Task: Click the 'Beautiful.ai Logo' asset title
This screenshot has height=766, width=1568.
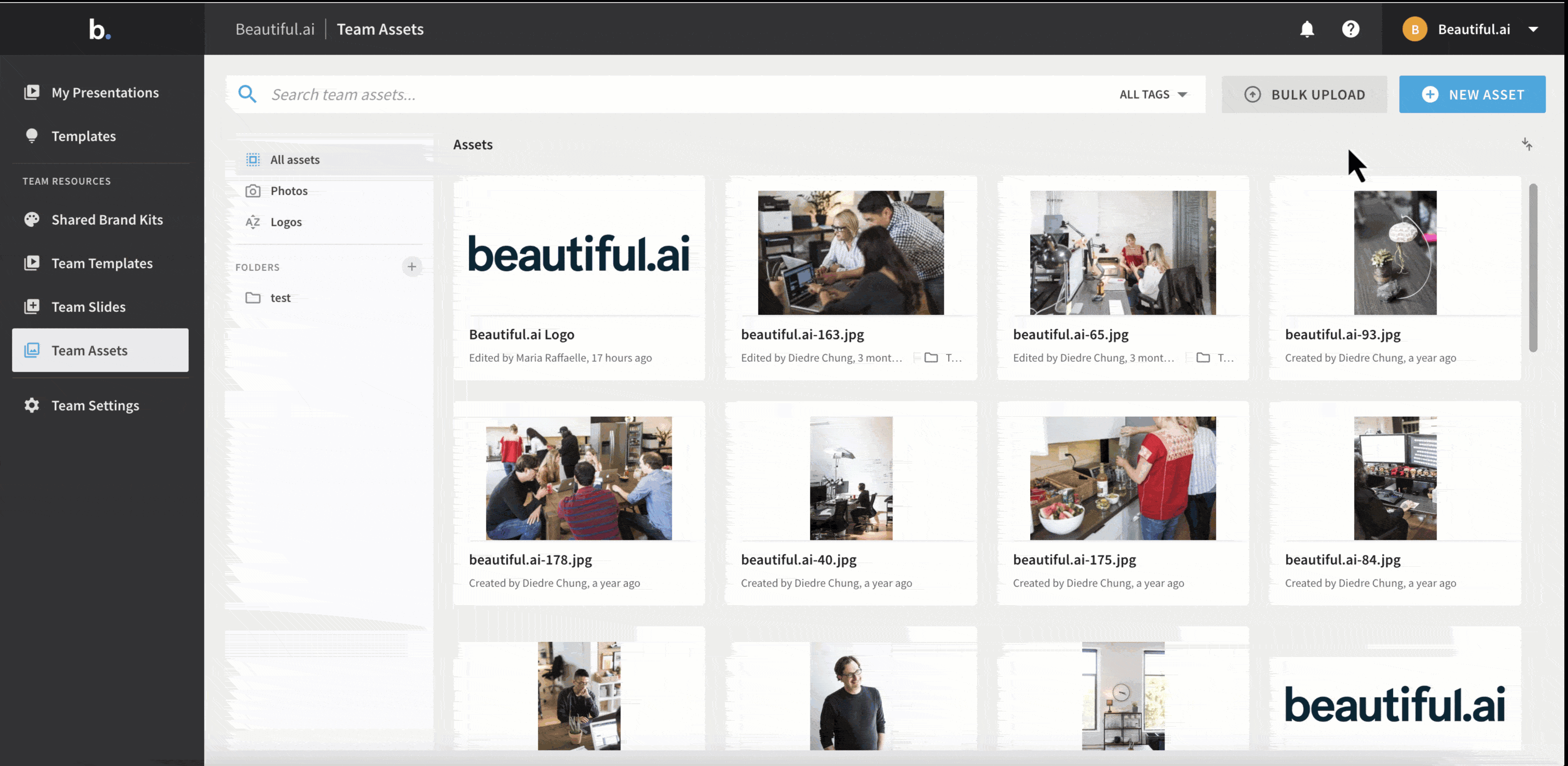Action: tap(522, 335)
